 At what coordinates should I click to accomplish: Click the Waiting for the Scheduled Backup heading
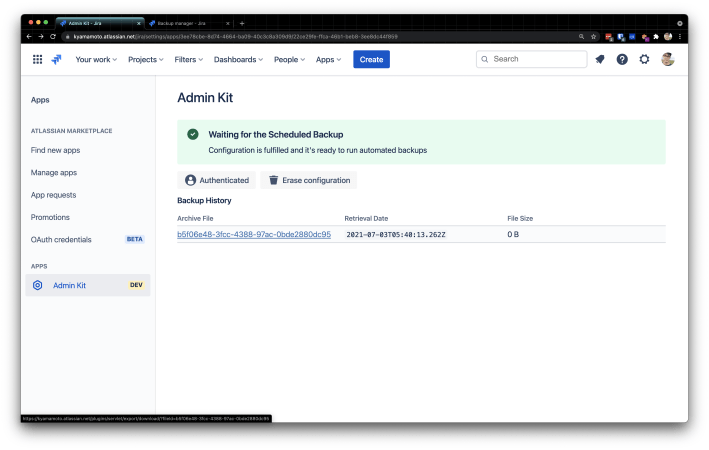tap(276, 134)
